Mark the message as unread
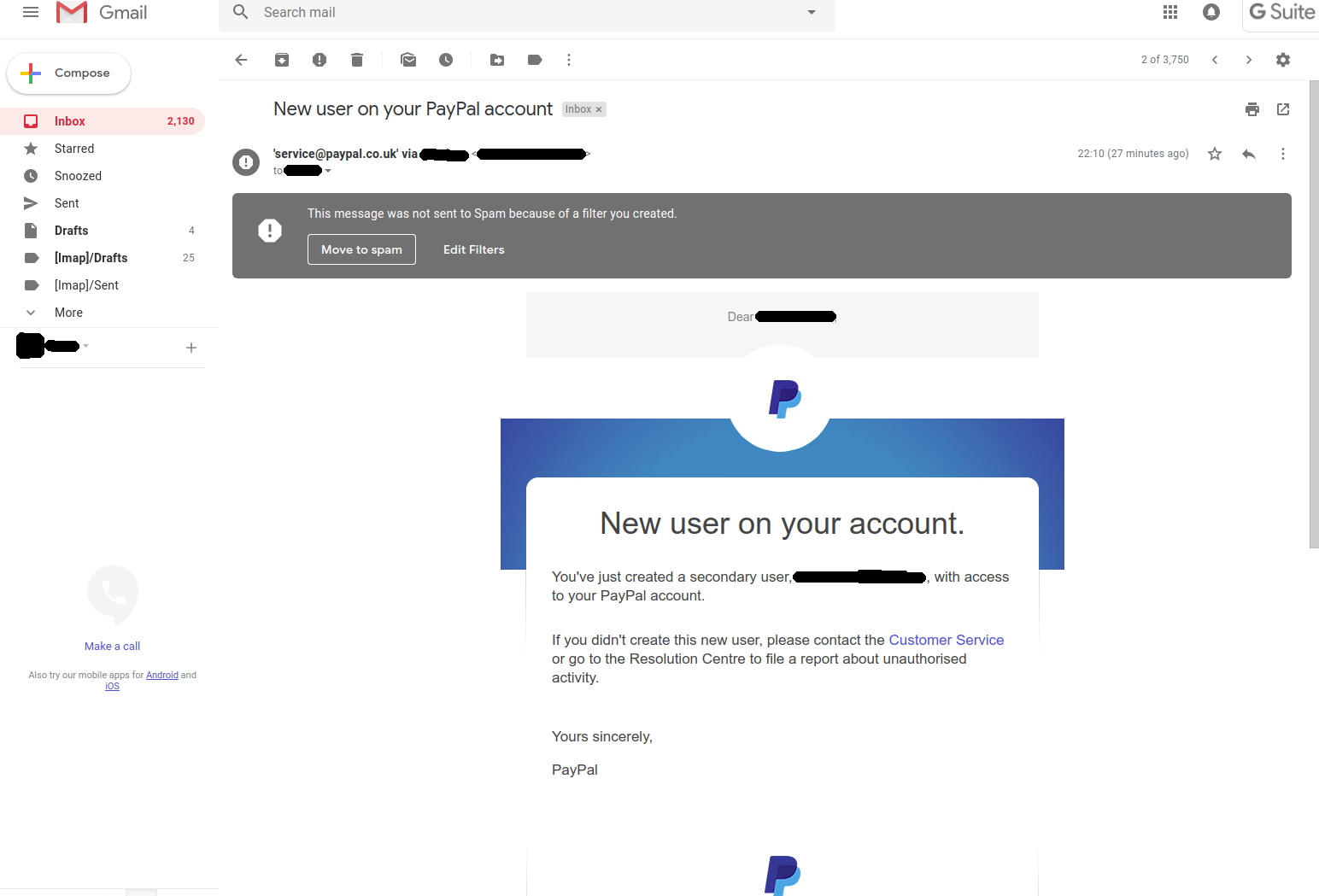Viewport: 1319px width, 896px height. tap(408, 60)
